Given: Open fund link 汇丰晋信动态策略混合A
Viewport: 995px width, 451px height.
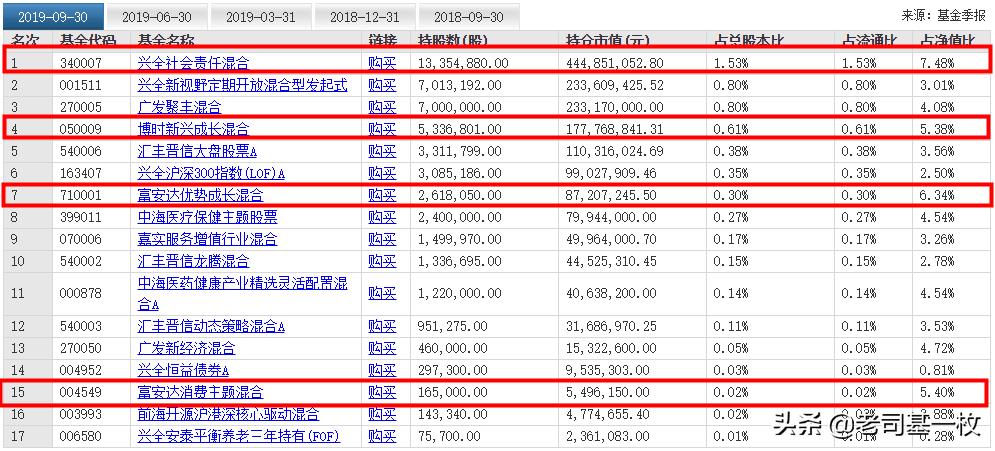Looking at the screenshot, I should pos(211,327).
